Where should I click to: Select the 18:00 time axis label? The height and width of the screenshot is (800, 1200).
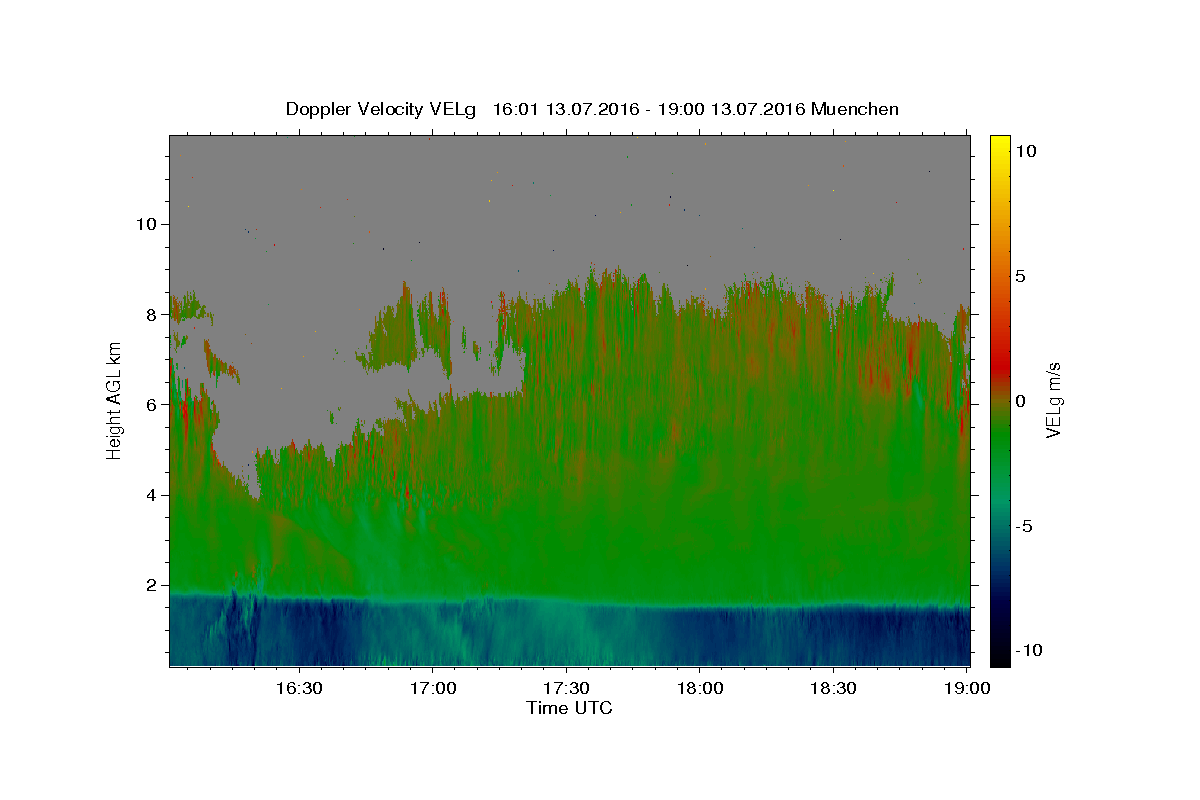pyautogui.click(x=700, y=688)
